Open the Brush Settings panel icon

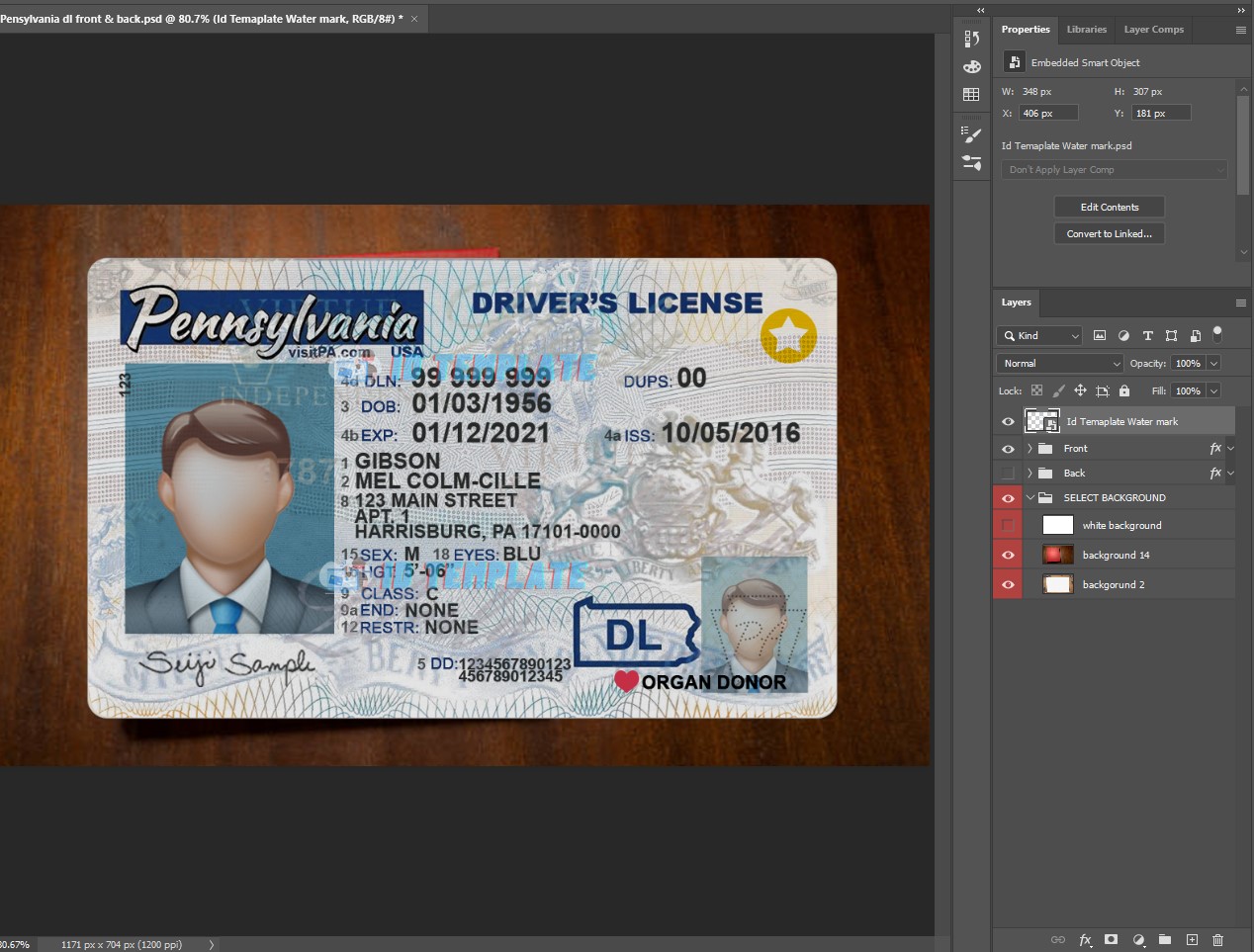coord(971,134)
